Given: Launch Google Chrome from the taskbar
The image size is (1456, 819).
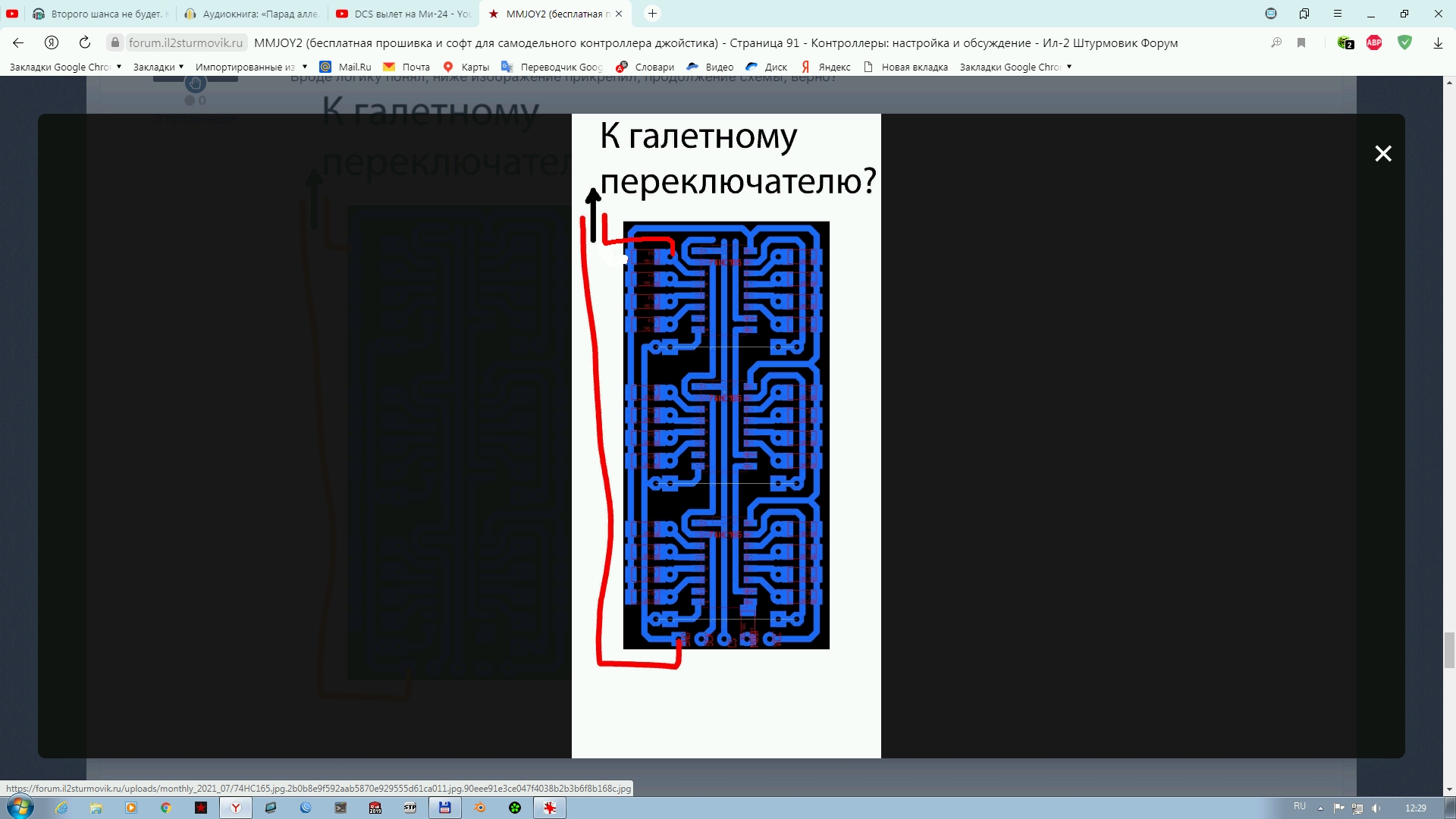Looking at the screenshot, I should pyautogui.click(x=166, y=808).
